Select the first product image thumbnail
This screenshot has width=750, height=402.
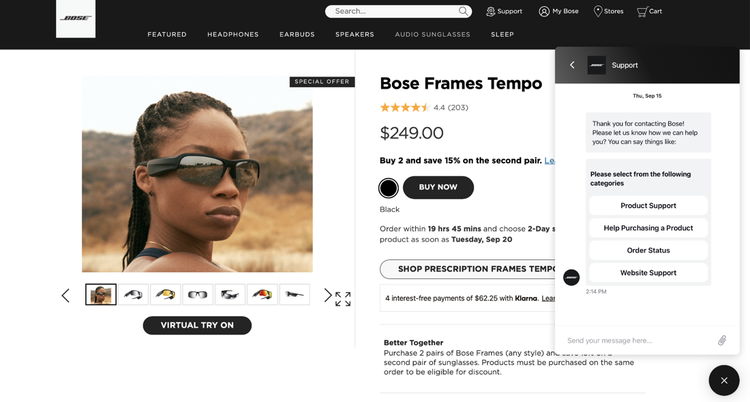(101, 294)
